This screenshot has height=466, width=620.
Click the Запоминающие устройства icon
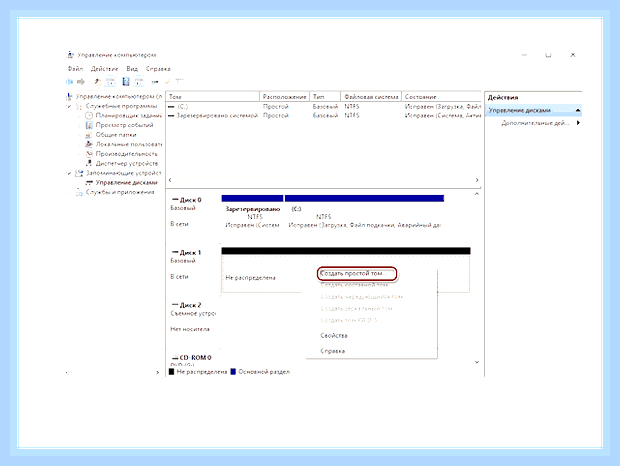pyautogui.click(x=79, y=173)
